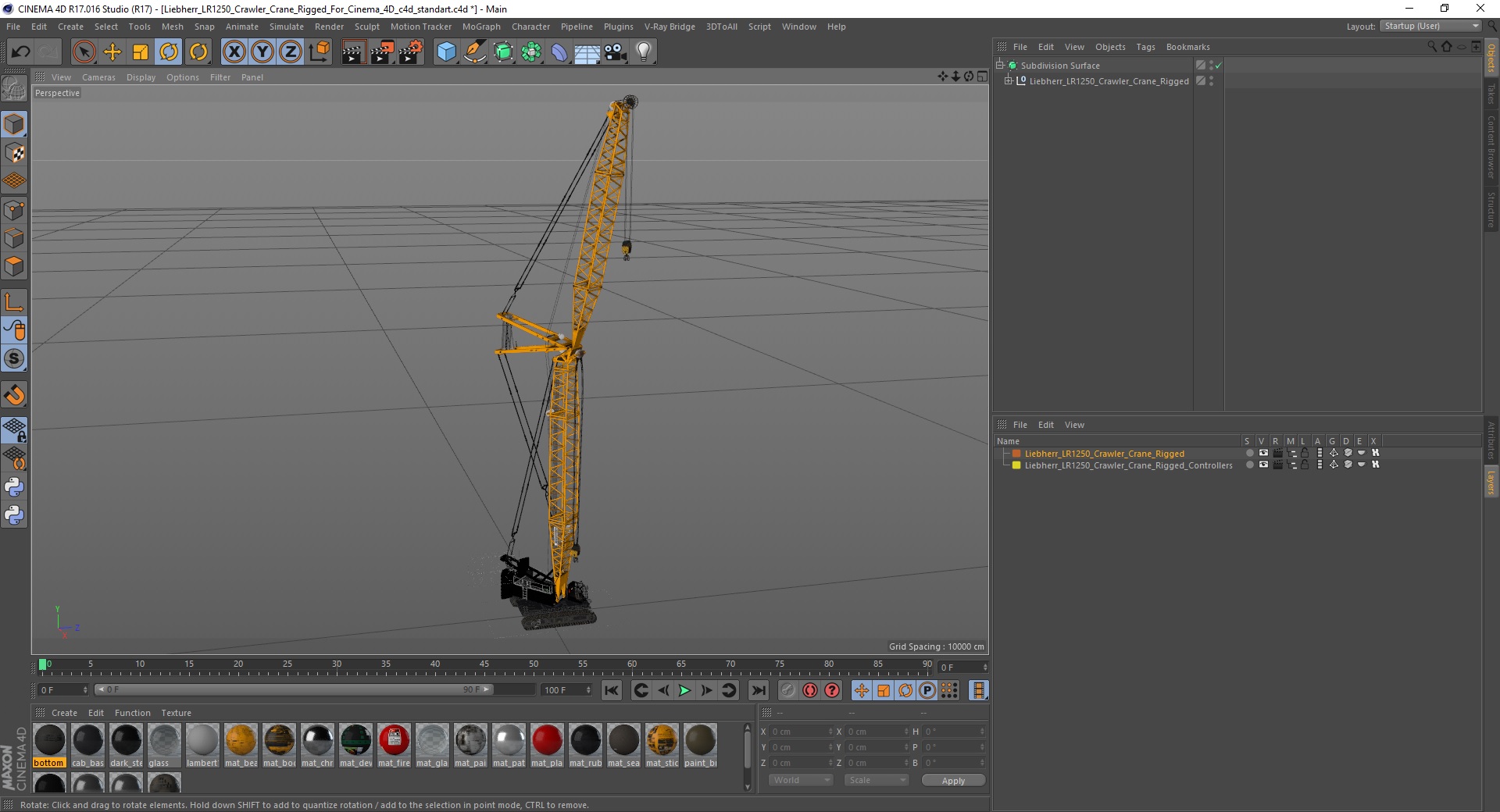This screenshot has height=812, width=1500.
Task: Enable Snap S icon in left sidebar
Action: [x=14, y=358]
